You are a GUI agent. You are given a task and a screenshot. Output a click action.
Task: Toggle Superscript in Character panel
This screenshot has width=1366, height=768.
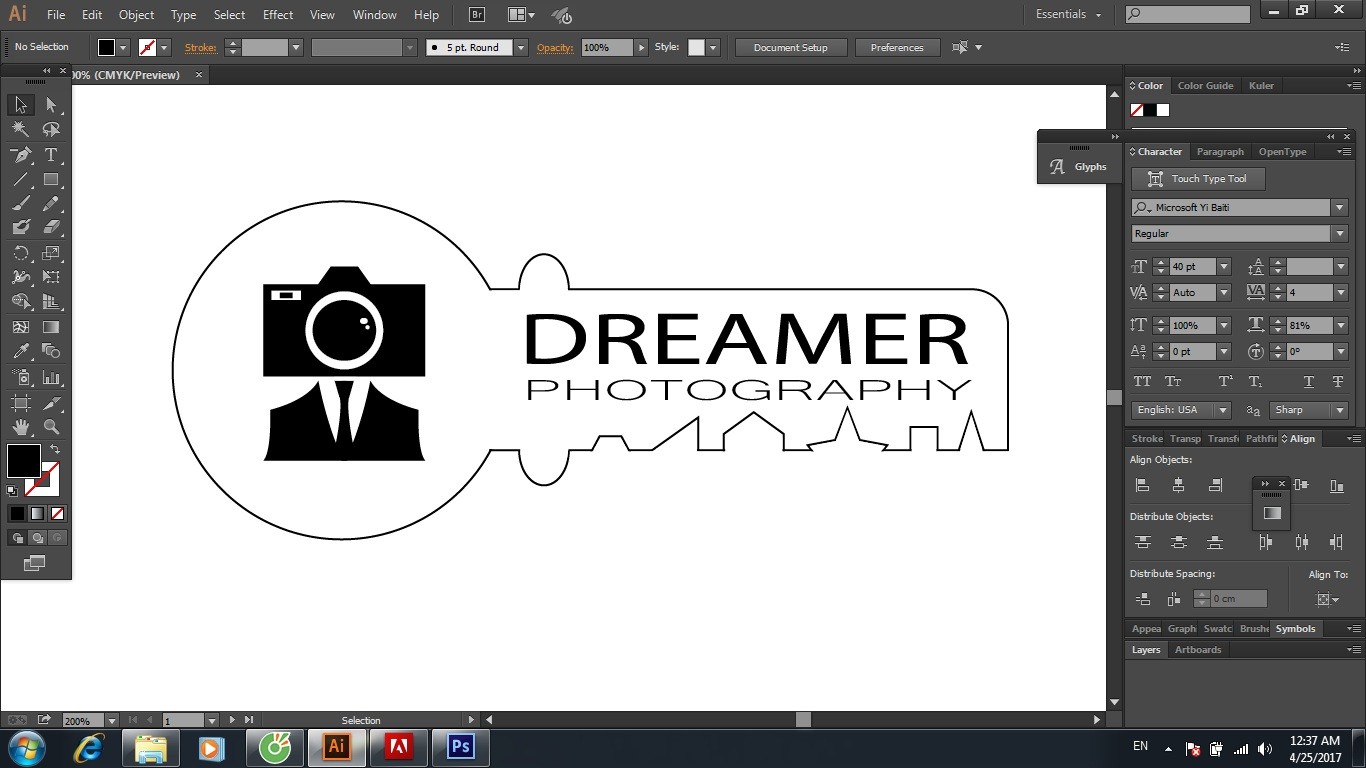[1225, 382]
